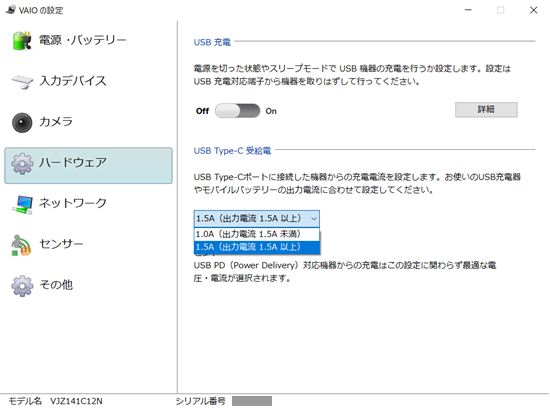Minimize the VAIO の設定 window

pos(468,10)
